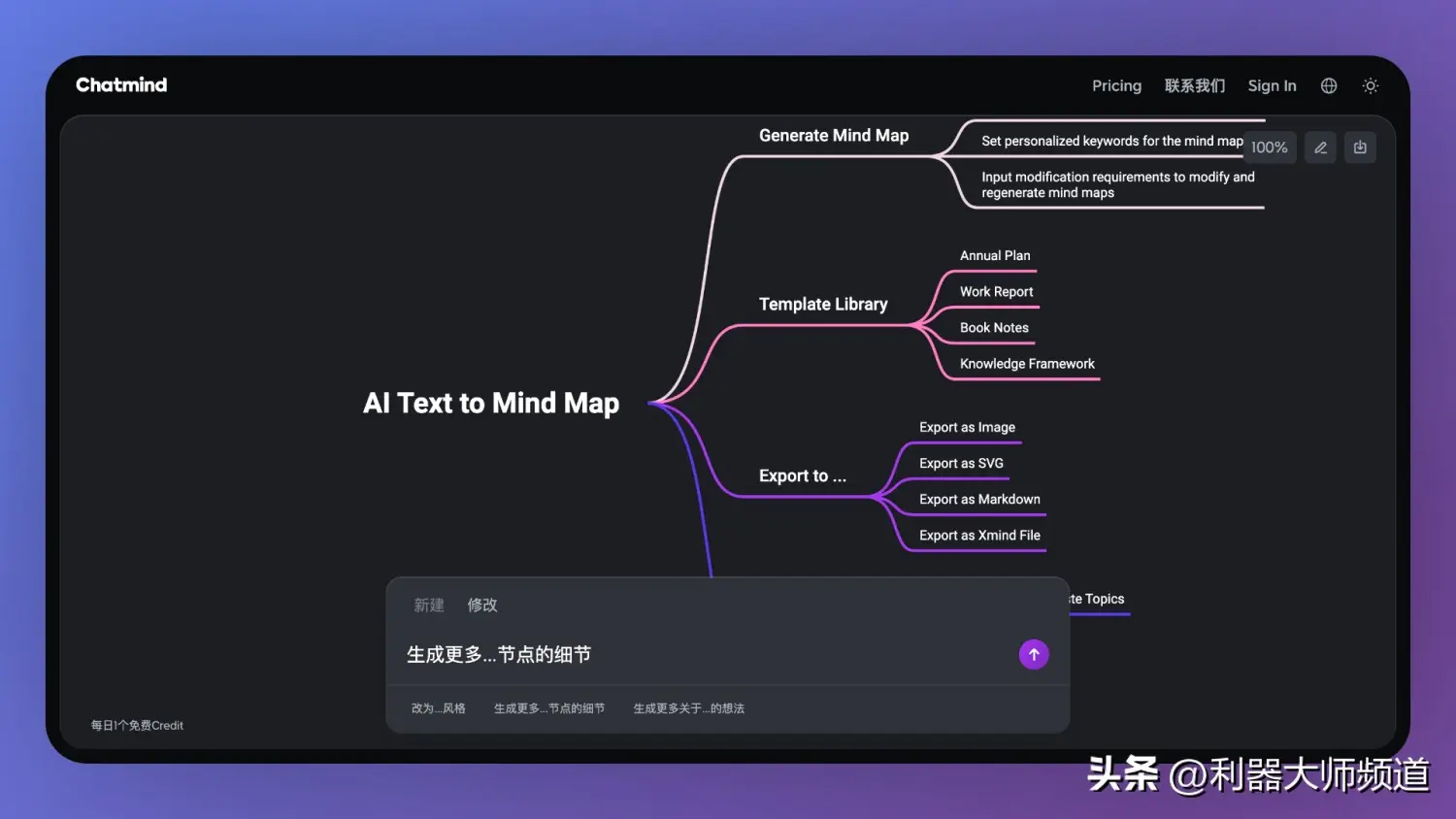Viewport: 1456px width, 819px height.
Task: Click the 每日1个免费Credit label
Action: 137,725
